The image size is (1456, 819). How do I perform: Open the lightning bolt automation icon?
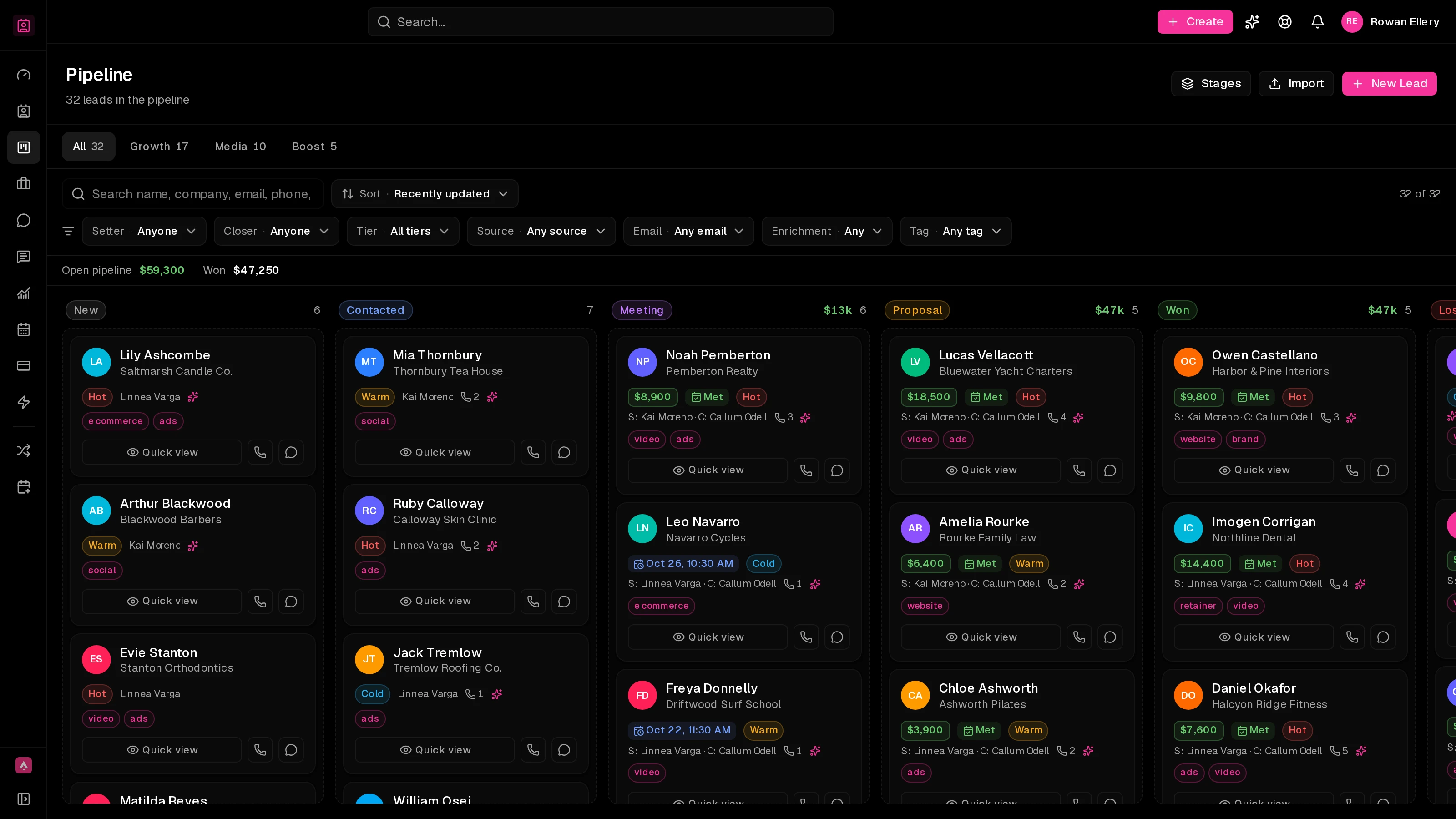coord(23,402)
